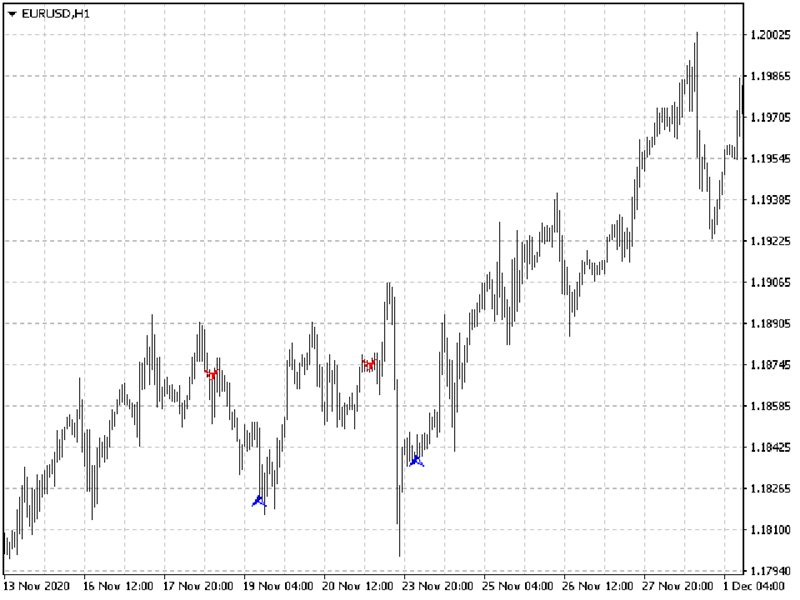Click the 26 Nov 12:00 time label
The height and width of the screenshot is (600, 800).
pyautogui.click(x=597, y=586)
